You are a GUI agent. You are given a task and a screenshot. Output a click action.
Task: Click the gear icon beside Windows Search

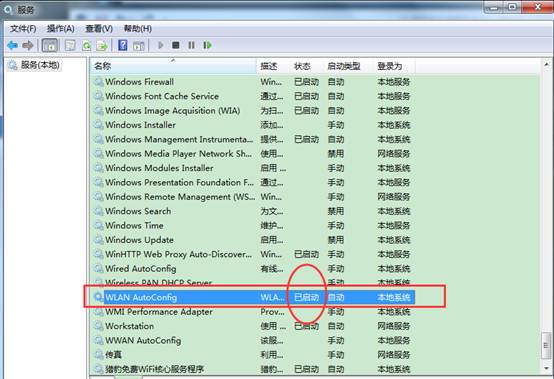(99, 211)
